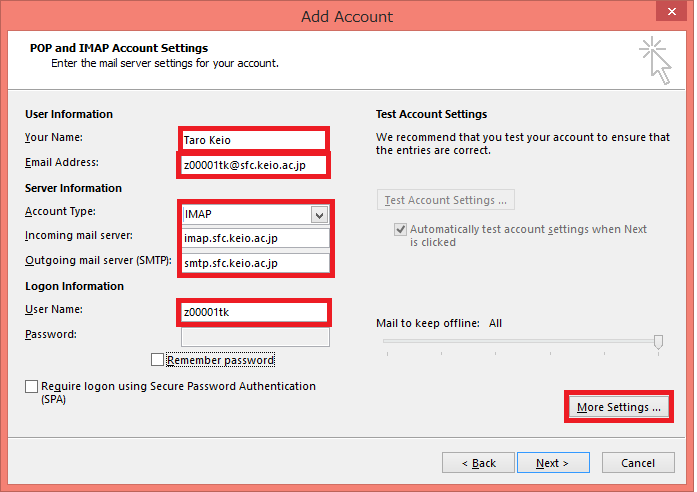
Task: Focus the Incoming mail server field
Action: coord(256,239)
